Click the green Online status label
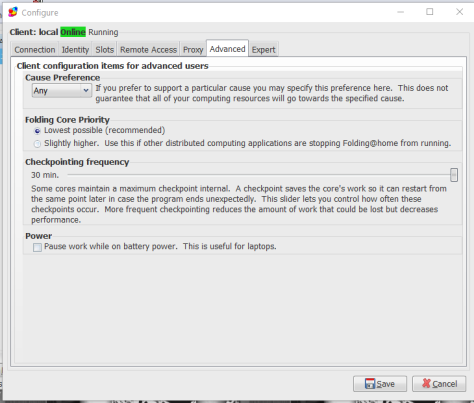 click(73, 32)
